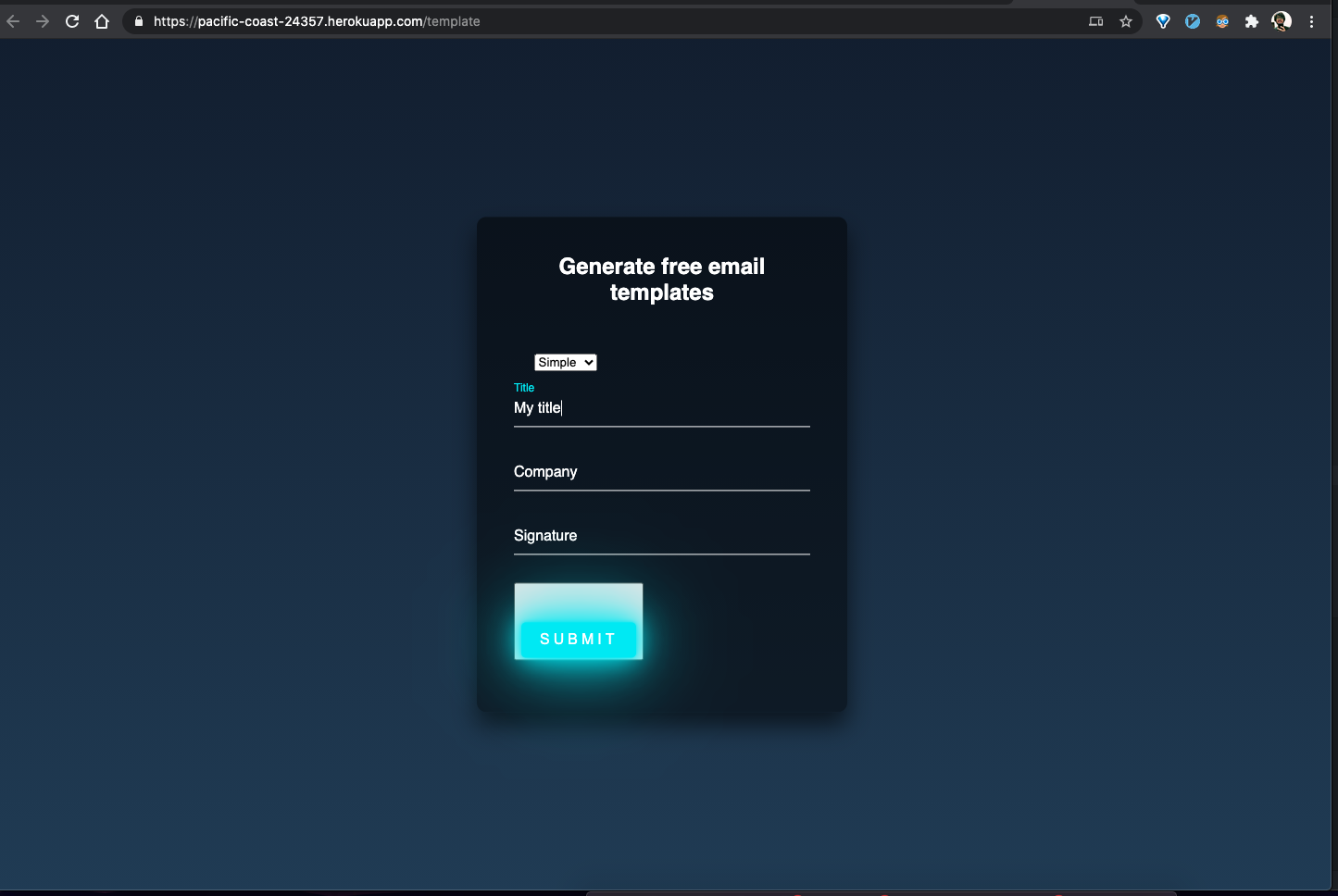
Task: Open the blue diamond extension
Action: (x=1163, y=21)
